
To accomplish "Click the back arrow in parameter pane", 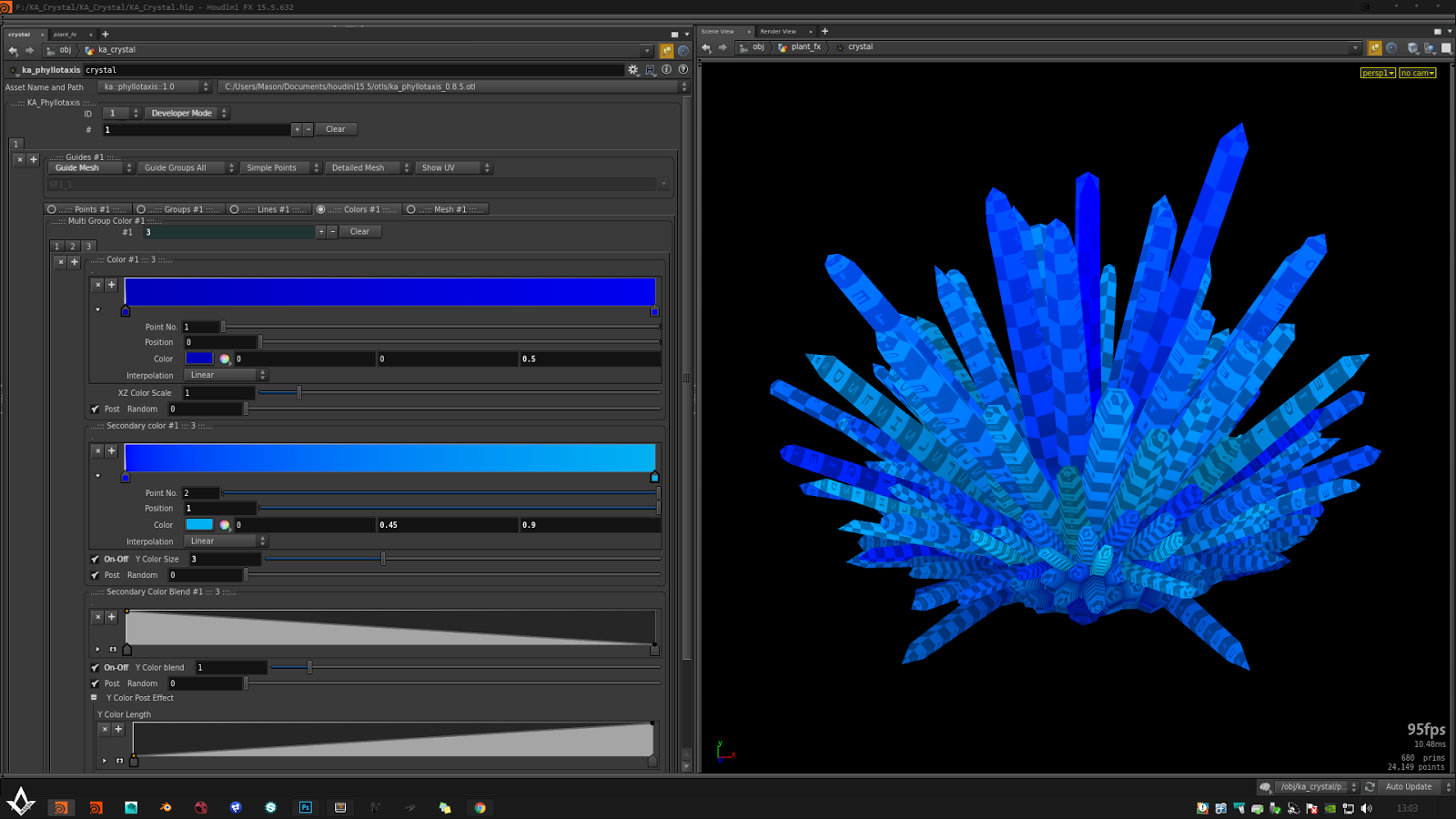I will [13, 51].
